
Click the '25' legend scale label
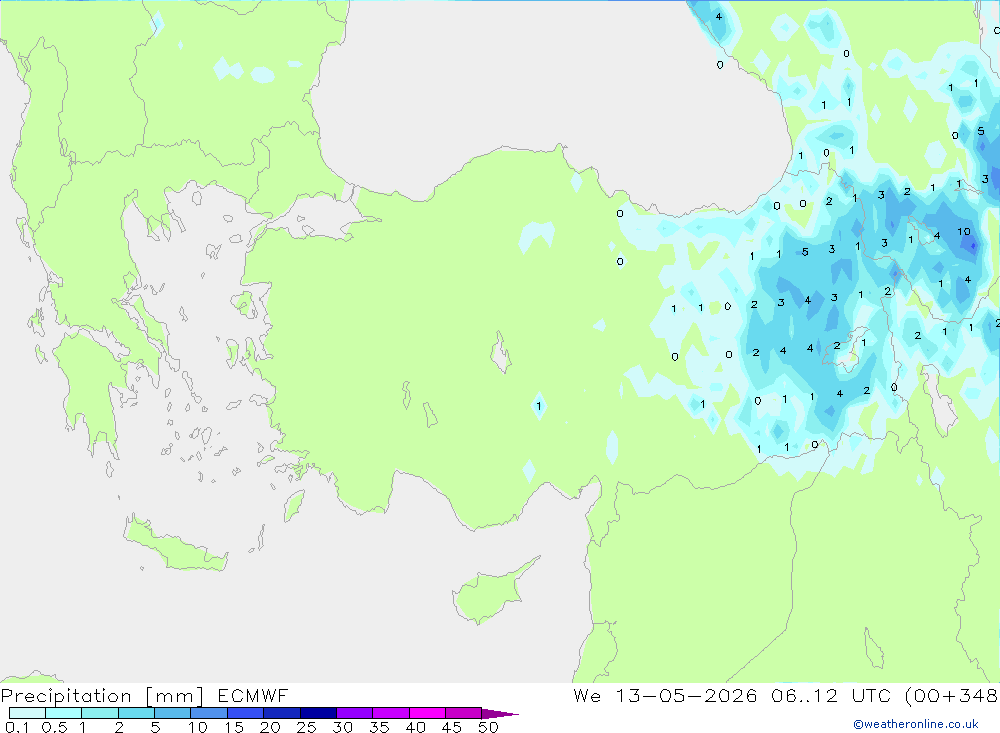307,727
